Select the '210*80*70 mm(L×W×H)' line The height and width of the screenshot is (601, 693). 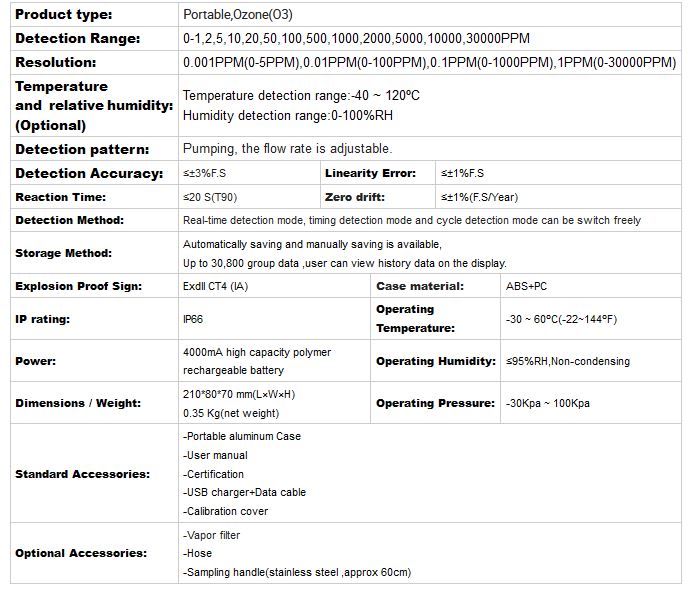(x=239, y=394)
